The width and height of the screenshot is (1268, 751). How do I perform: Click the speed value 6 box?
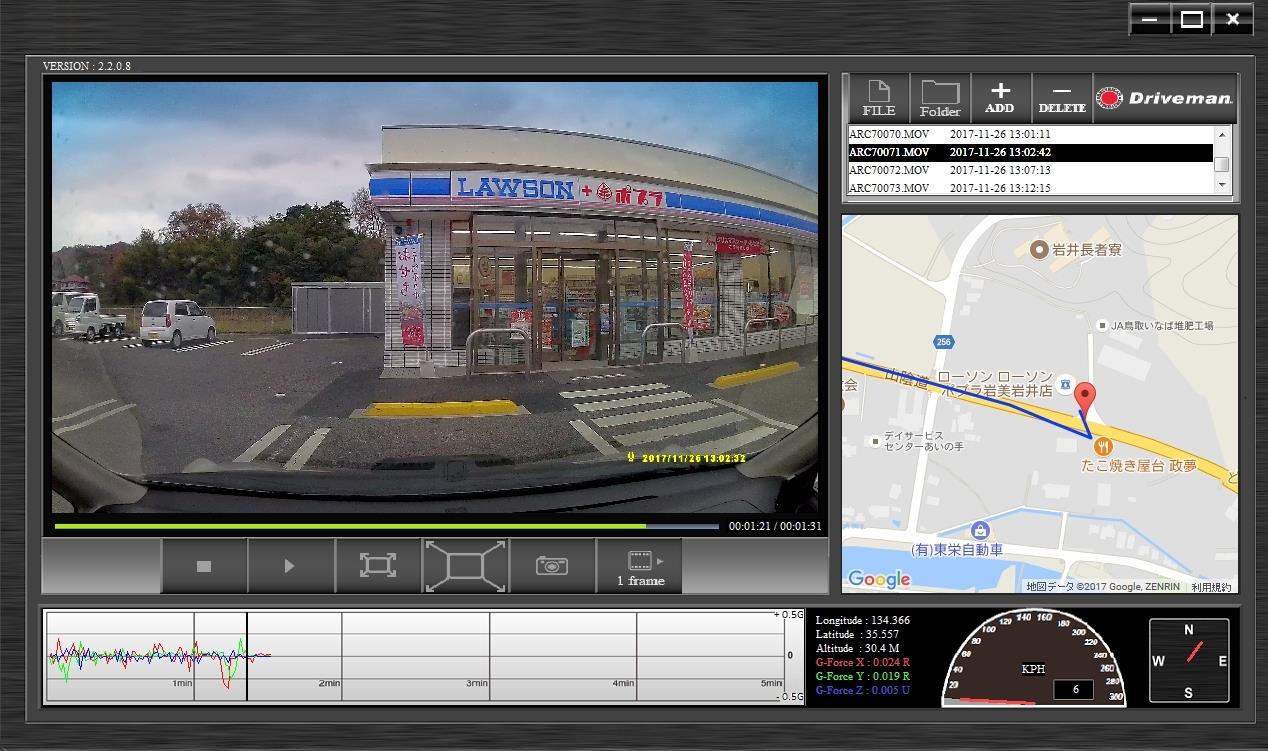[x=1073, y=689]
